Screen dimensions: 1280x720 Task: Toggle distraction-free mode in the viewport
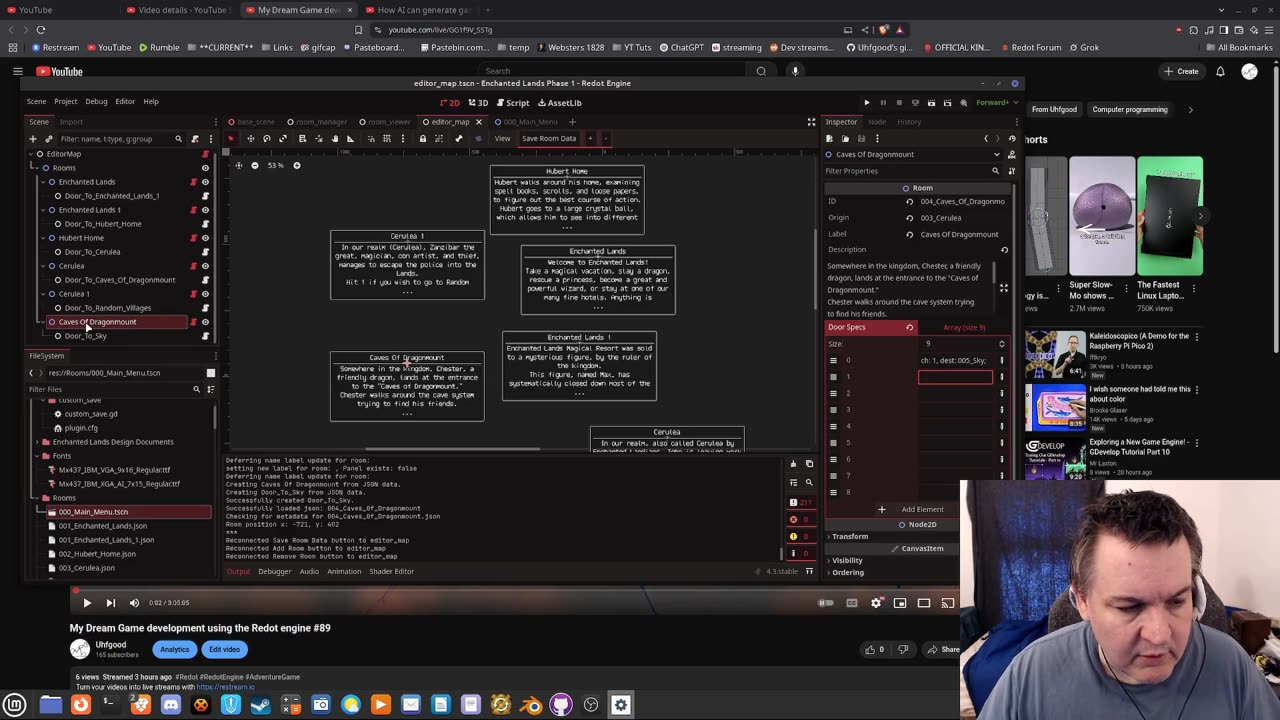(x=811, y=122)
